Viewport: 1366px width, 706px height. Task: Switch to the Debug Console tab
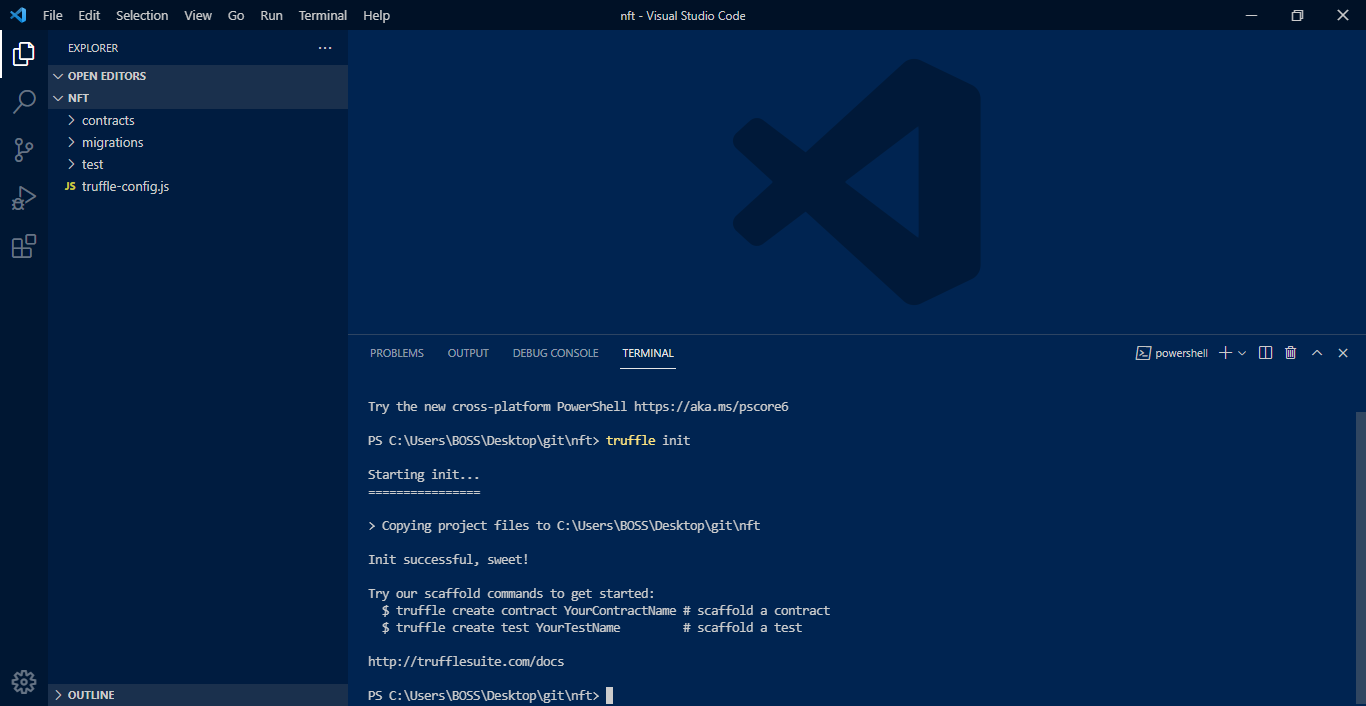(555, 353)
